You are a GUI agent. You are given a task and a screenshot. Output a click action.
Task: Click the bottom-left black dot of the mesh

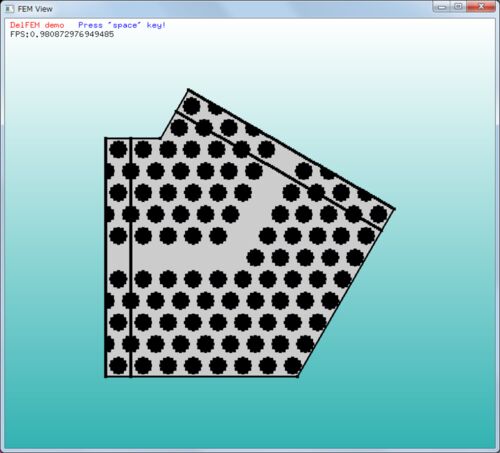tap(118, 365)
